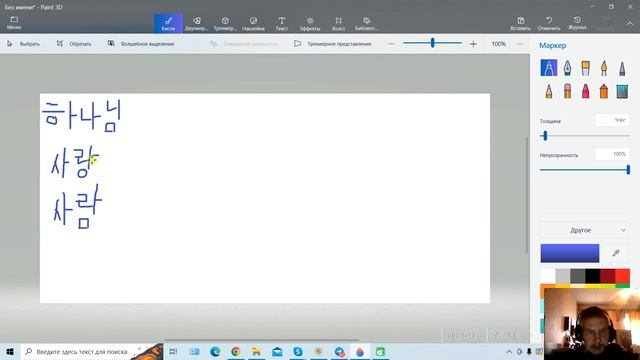Viewport: 640px width, 360px height.
Task: Activate Волшебное выделение (Magic select)
Action: pyautogui.click(x=141, y=44)
